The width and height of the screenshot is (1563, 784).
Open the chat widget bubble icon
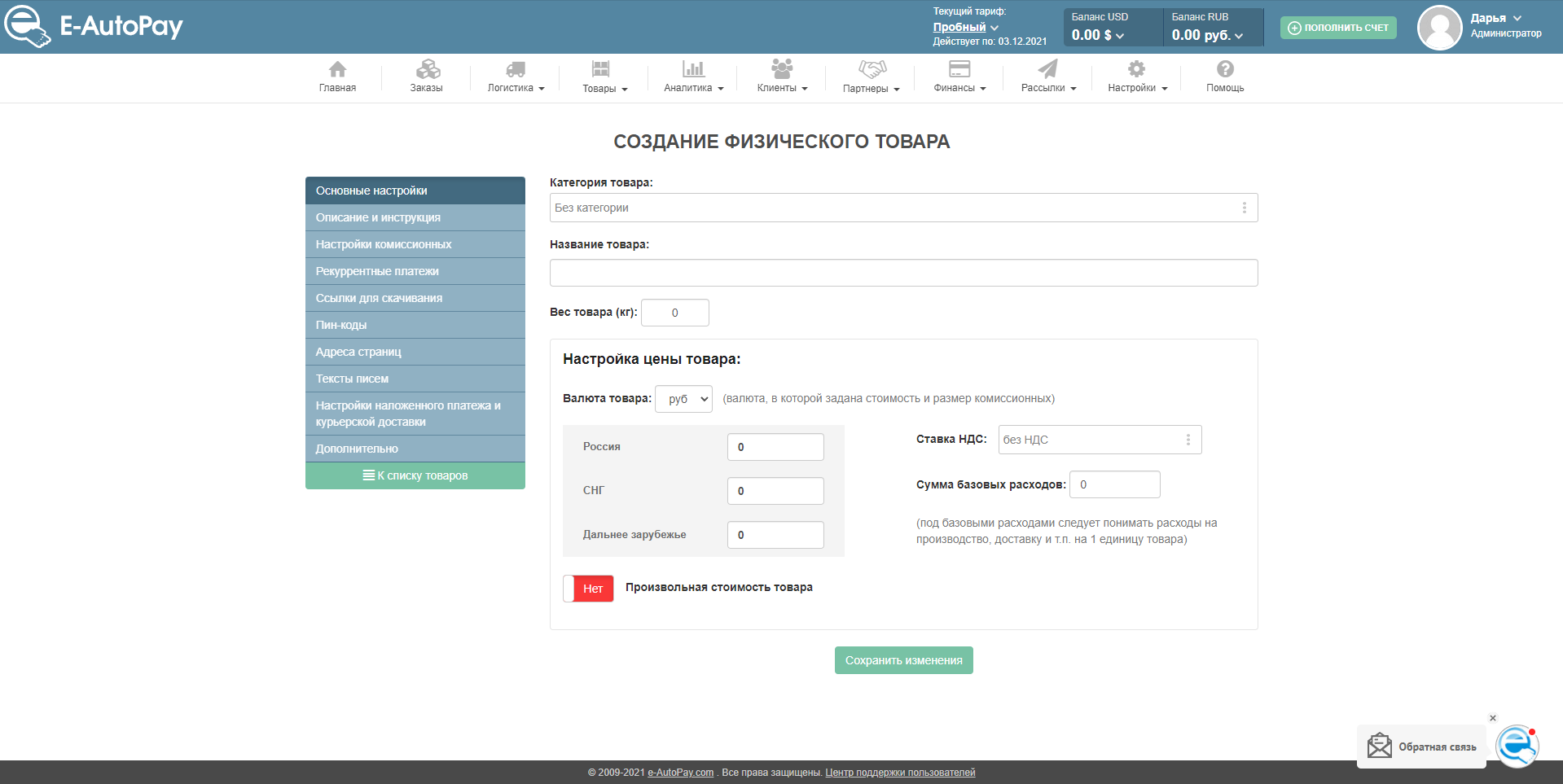click(1517, 746)
